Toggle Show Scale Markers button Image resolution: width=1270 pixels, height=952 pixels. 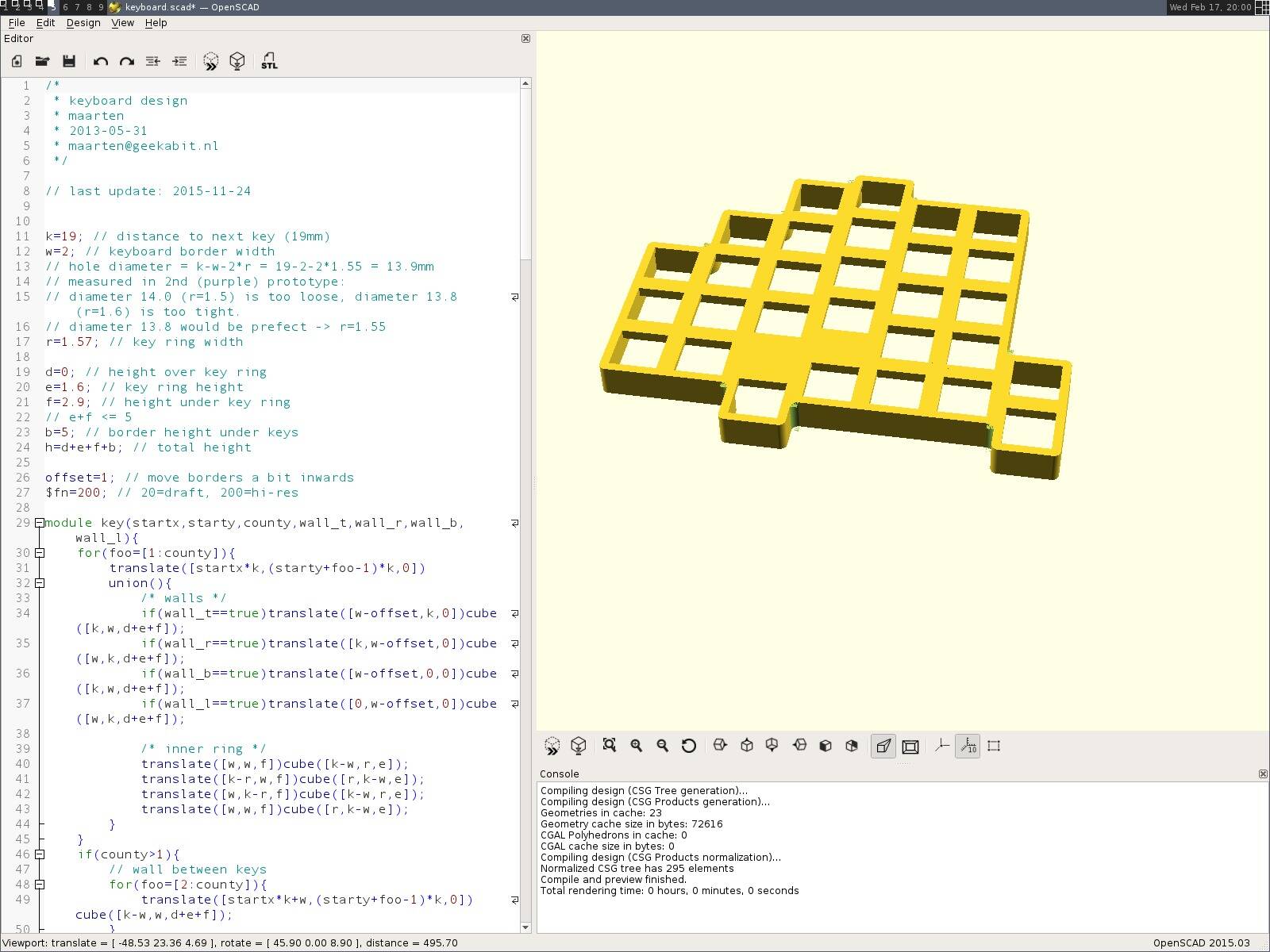pyautogui.click(x=968, y=746)
